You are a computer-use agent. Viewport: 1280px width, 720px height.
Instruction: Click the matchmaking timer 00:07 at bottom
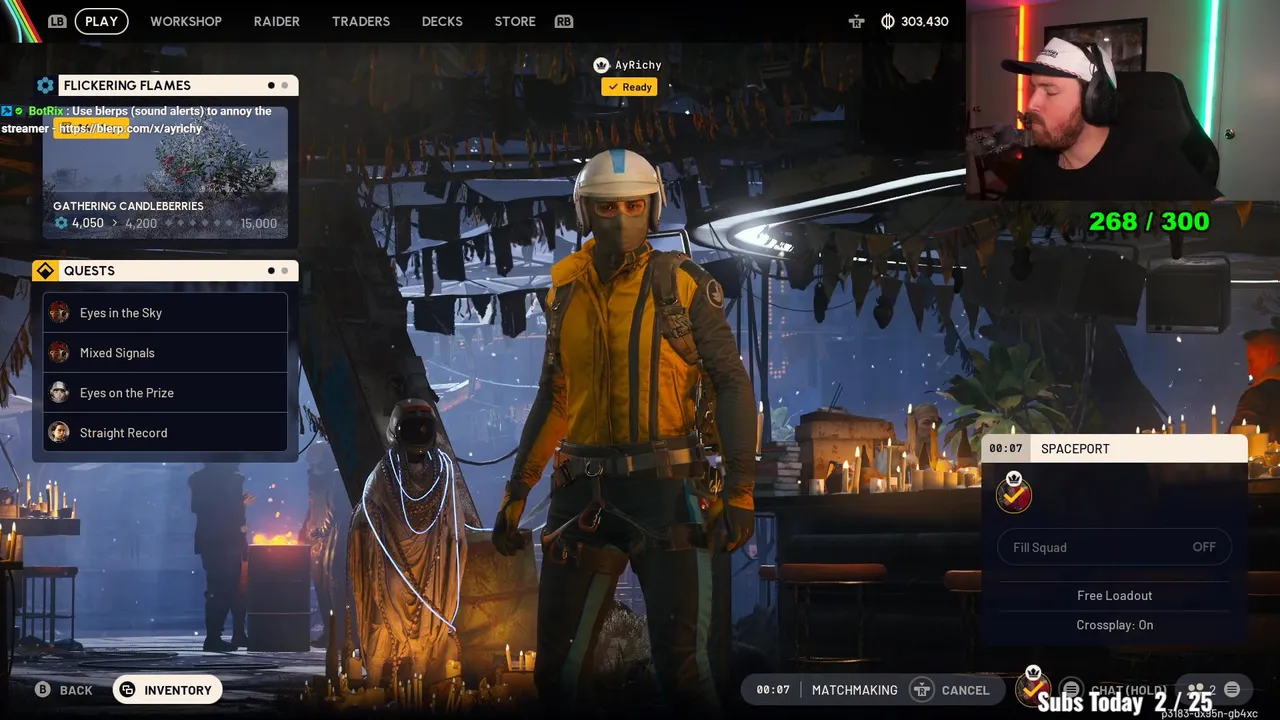coord(773,690)
